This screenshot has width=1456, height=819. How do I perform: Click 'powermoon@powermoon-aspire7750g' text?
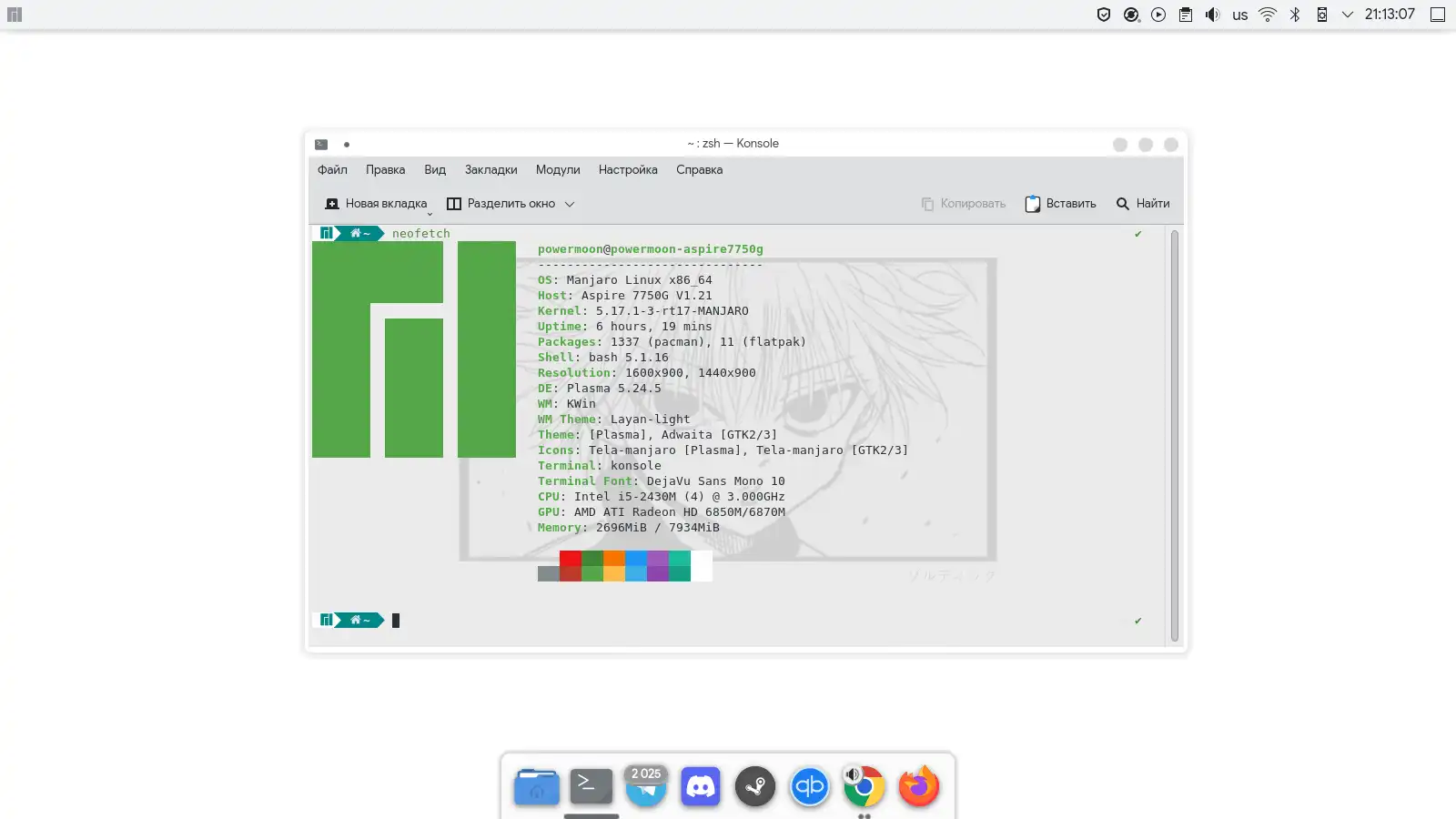(651, 249)
